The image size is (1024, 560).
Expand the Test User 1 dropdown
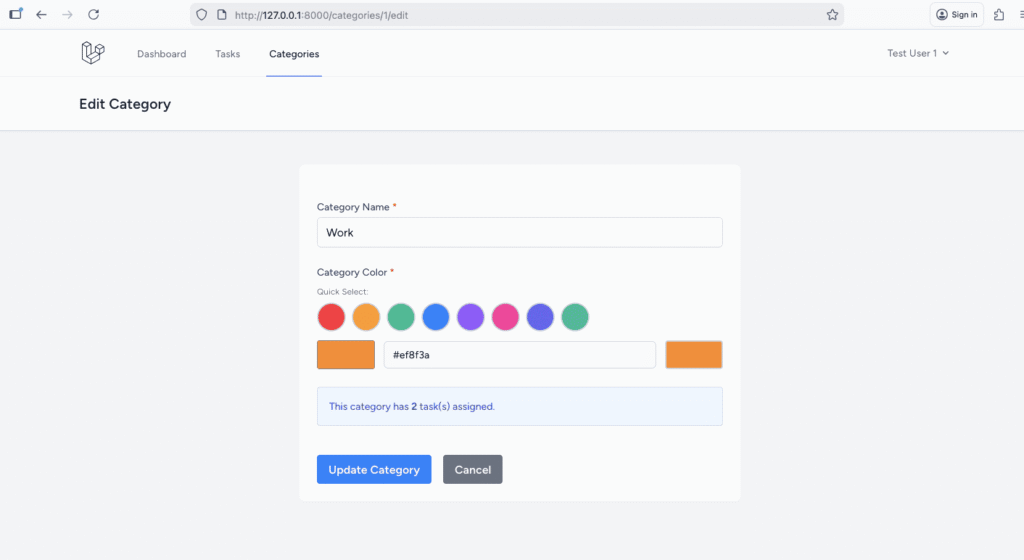click(917, 54)
